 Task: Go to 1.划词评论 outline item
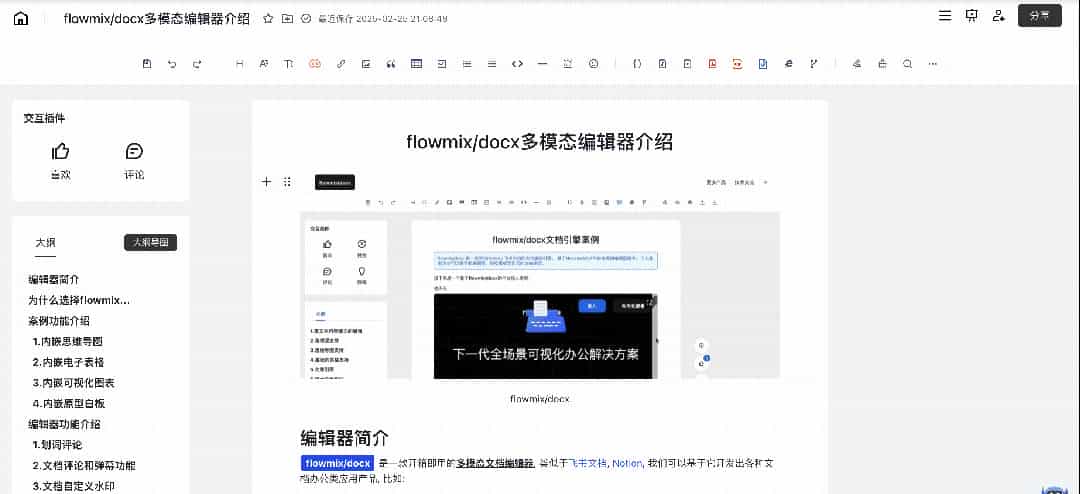(x=57, y=445)
